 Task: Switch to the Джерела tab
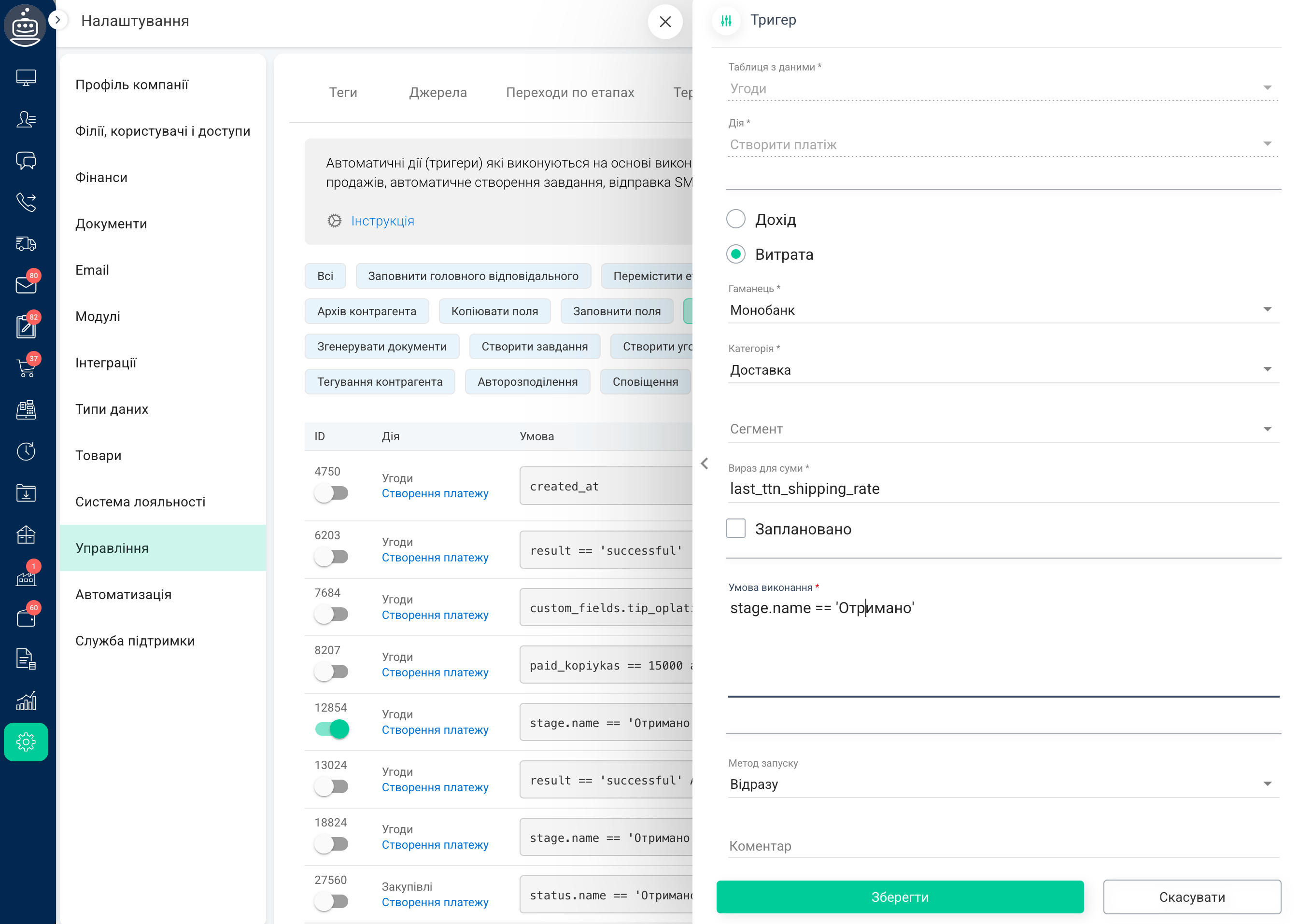tap(437, 92)
